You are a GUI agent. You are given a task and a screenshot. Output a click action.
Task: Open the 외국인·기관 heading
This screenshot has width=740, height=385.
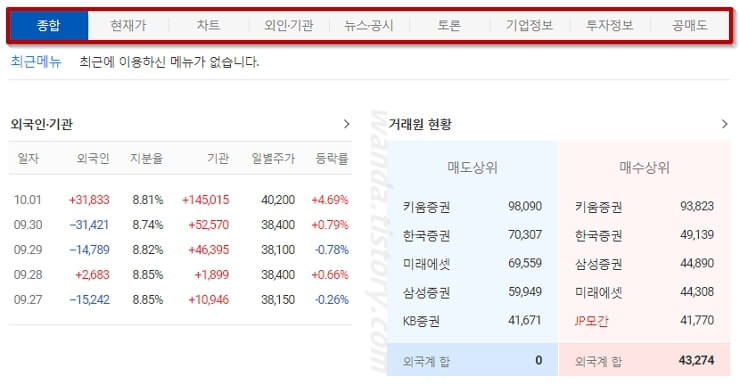tap(42, 124)
